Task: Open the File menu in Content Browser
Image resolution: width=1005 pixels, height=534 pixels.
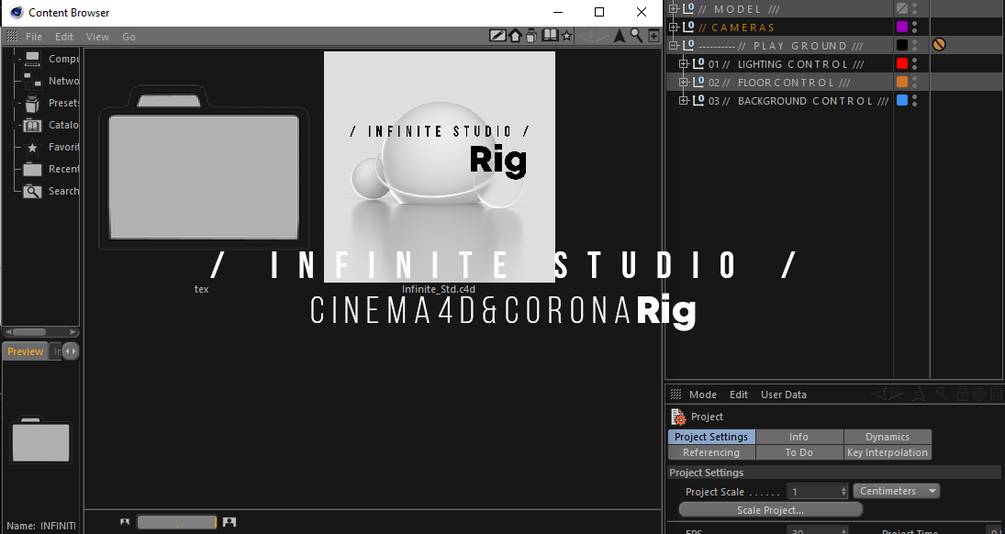Action: click(34, 37)
